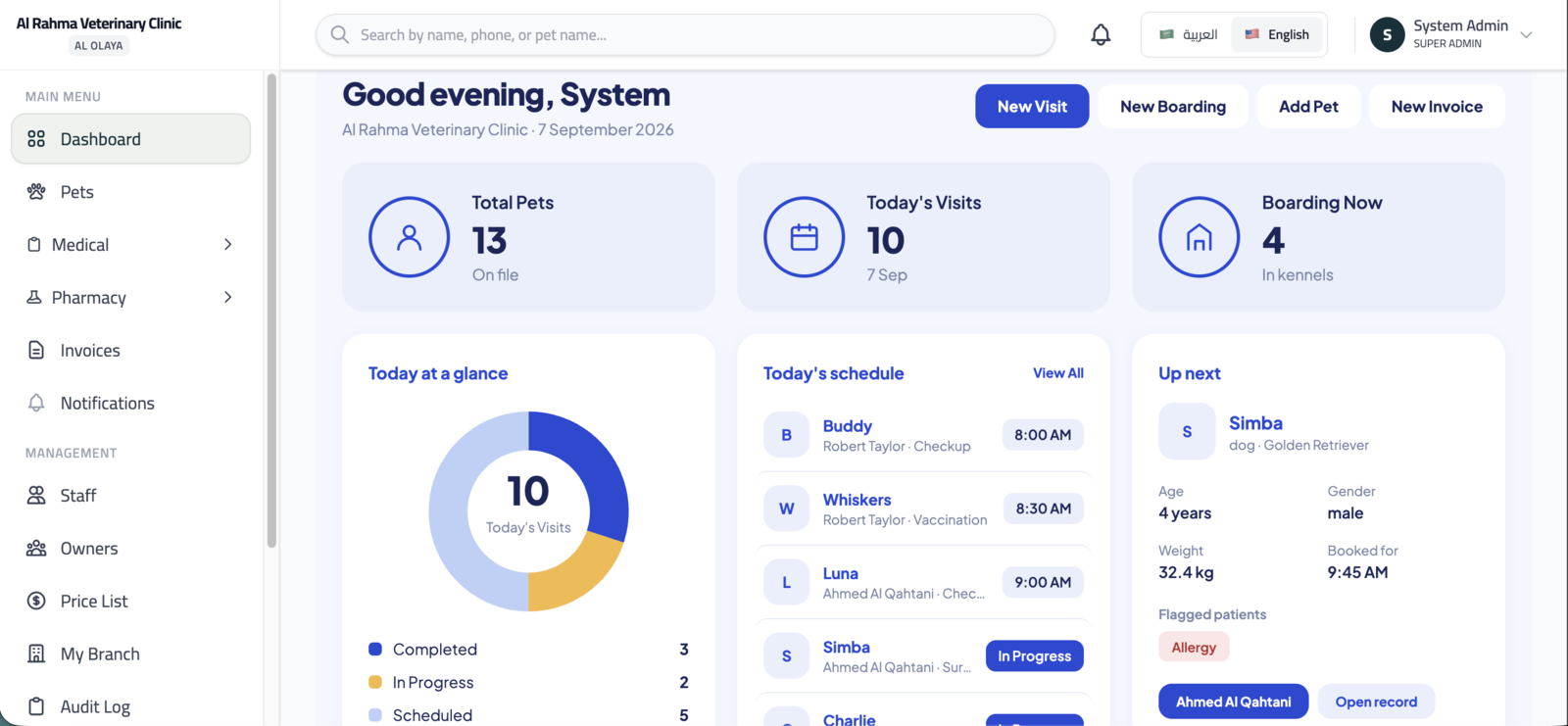The image size is (1568, 726).
Task: Open the notifications bell in the header
Action: pyautogui.click(x=1101, y=35)
